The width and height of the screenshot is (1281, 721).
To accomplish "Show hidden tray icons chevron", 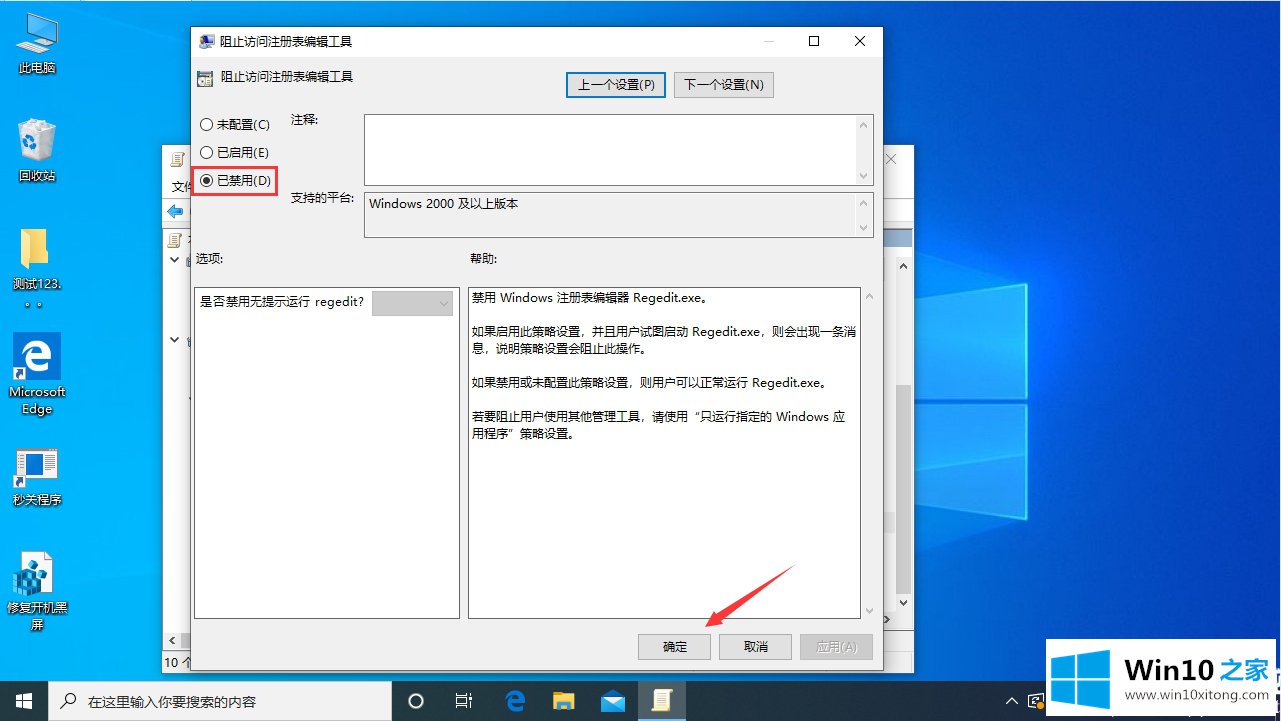I will coord(1012,701).
